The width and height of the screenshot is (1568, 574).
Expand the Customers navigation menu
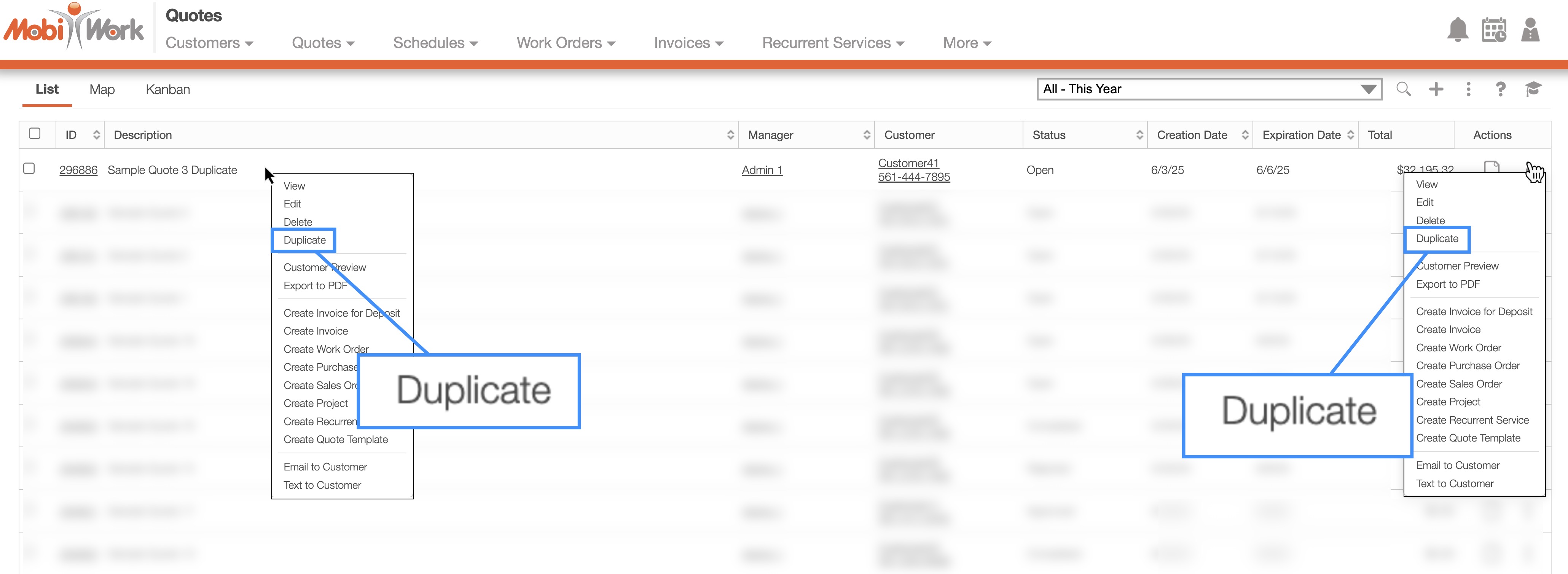209,43
